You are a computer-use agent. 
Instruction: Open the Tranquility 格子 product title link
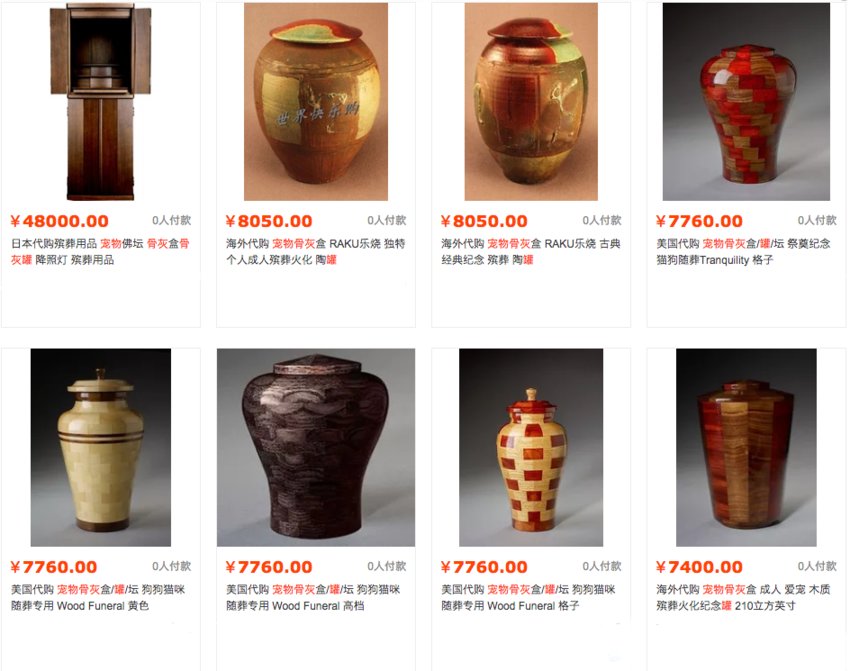click(x=743, y=251)
